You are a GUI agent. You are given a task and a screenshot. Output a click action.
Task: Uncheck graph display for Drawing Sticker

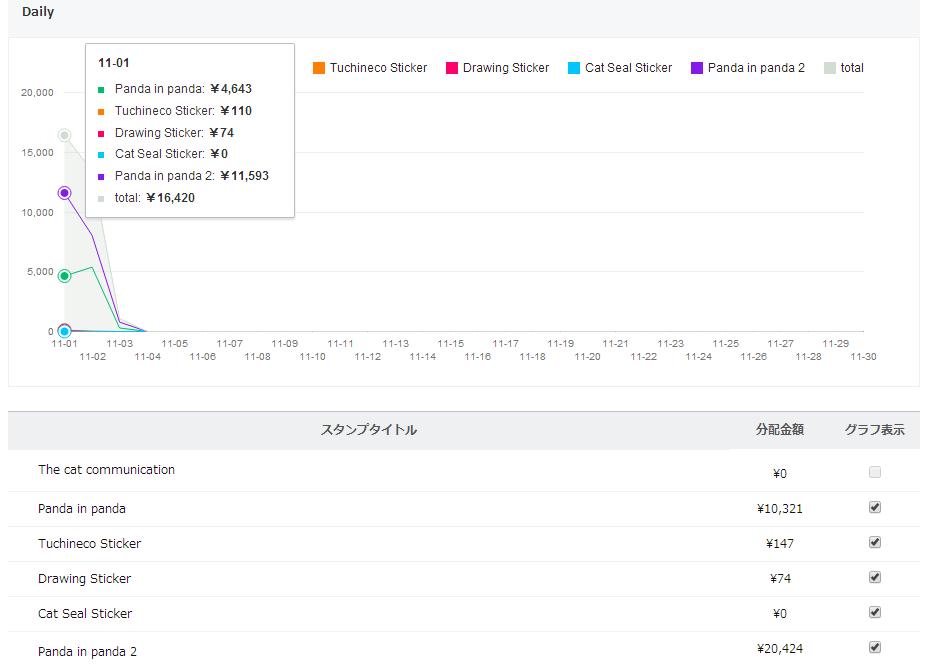click(x=875, y=577)
